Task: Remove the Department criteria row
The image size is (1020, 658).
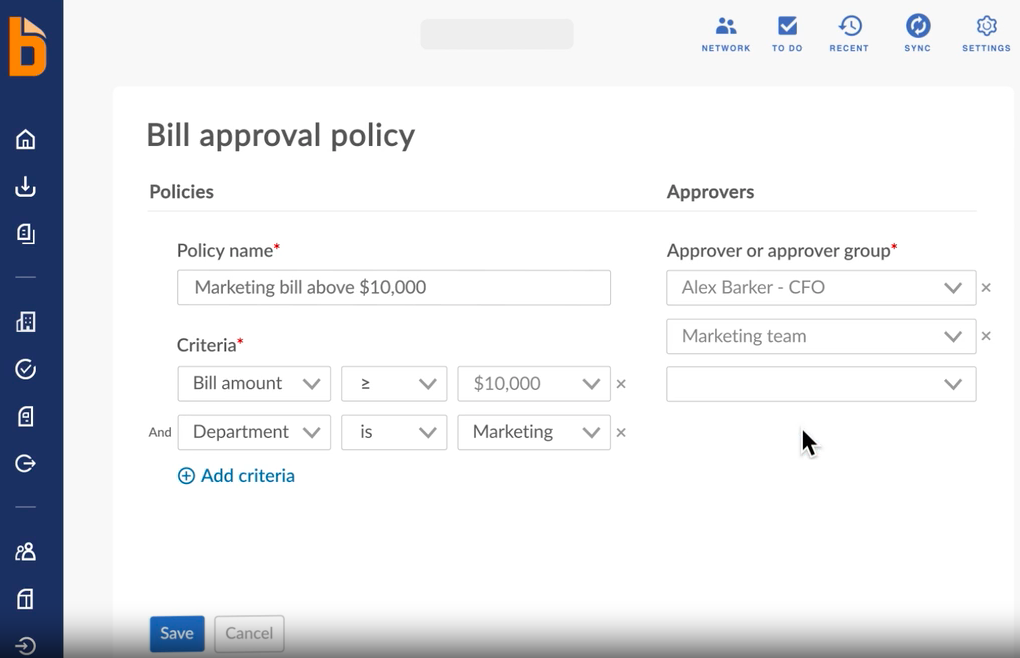Action: click(621, 432)
